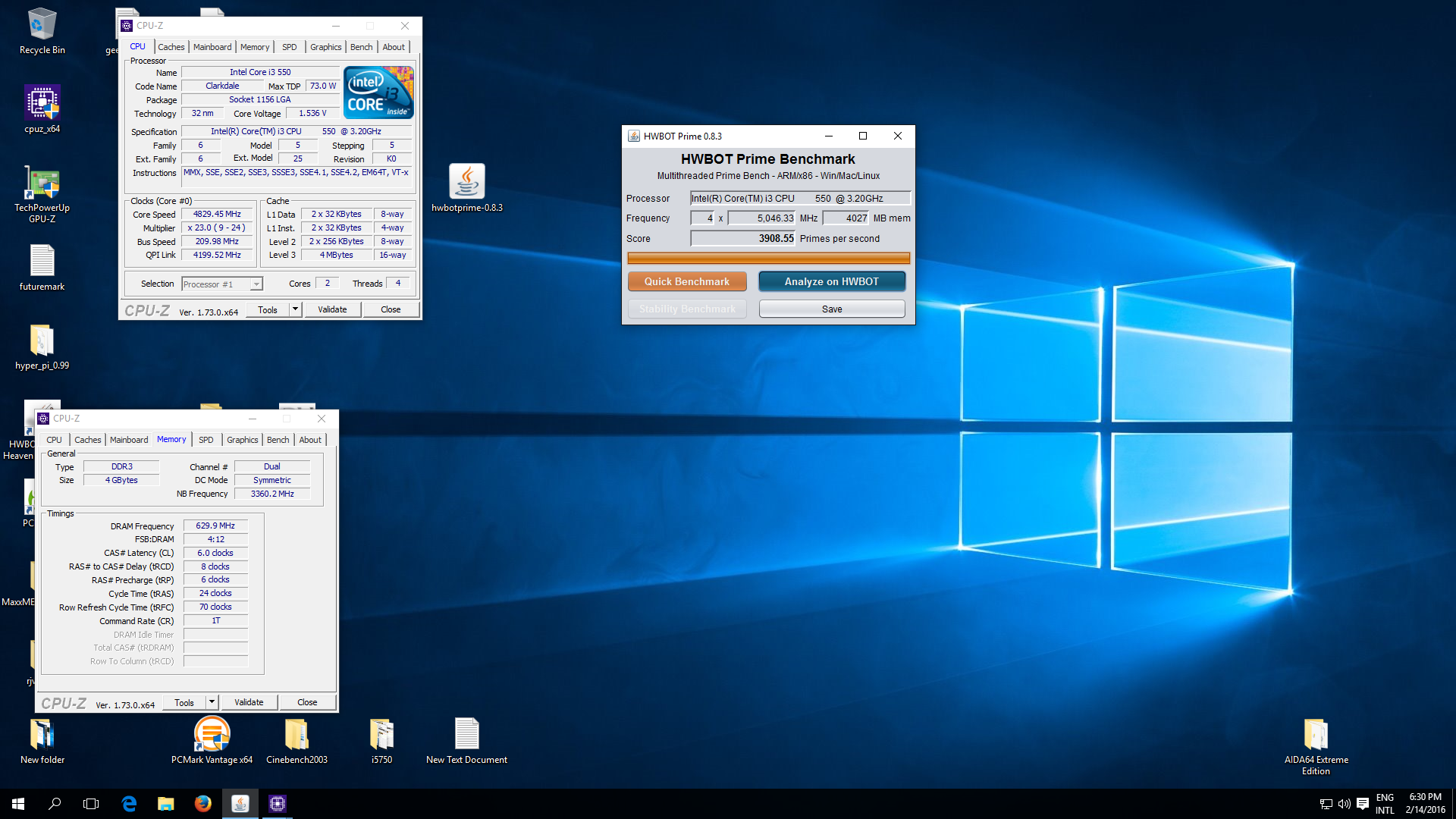Save the HWBOT Prime result
The width and height of the screenshot is (1456, 819).
point(832,309)
